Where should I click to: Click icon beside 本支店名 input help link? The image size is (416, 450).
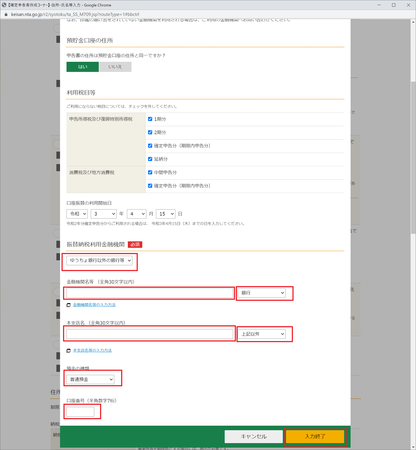click(x=69, y=351)
